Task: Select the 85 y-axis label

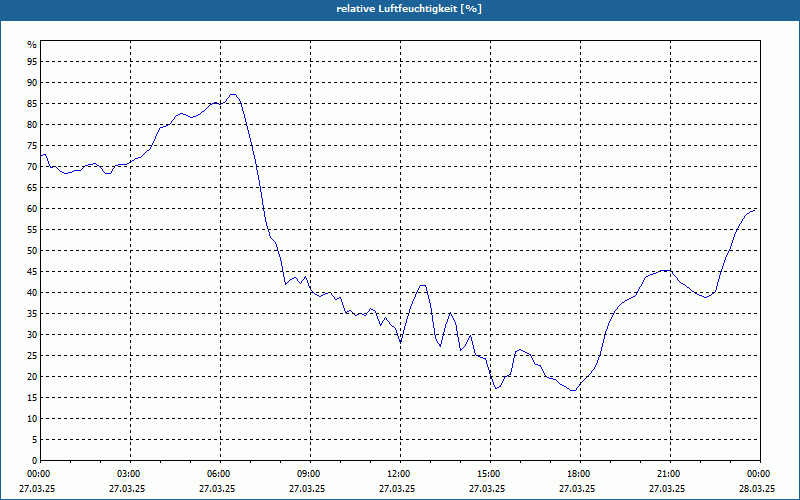Action: [x=32, y=104]
